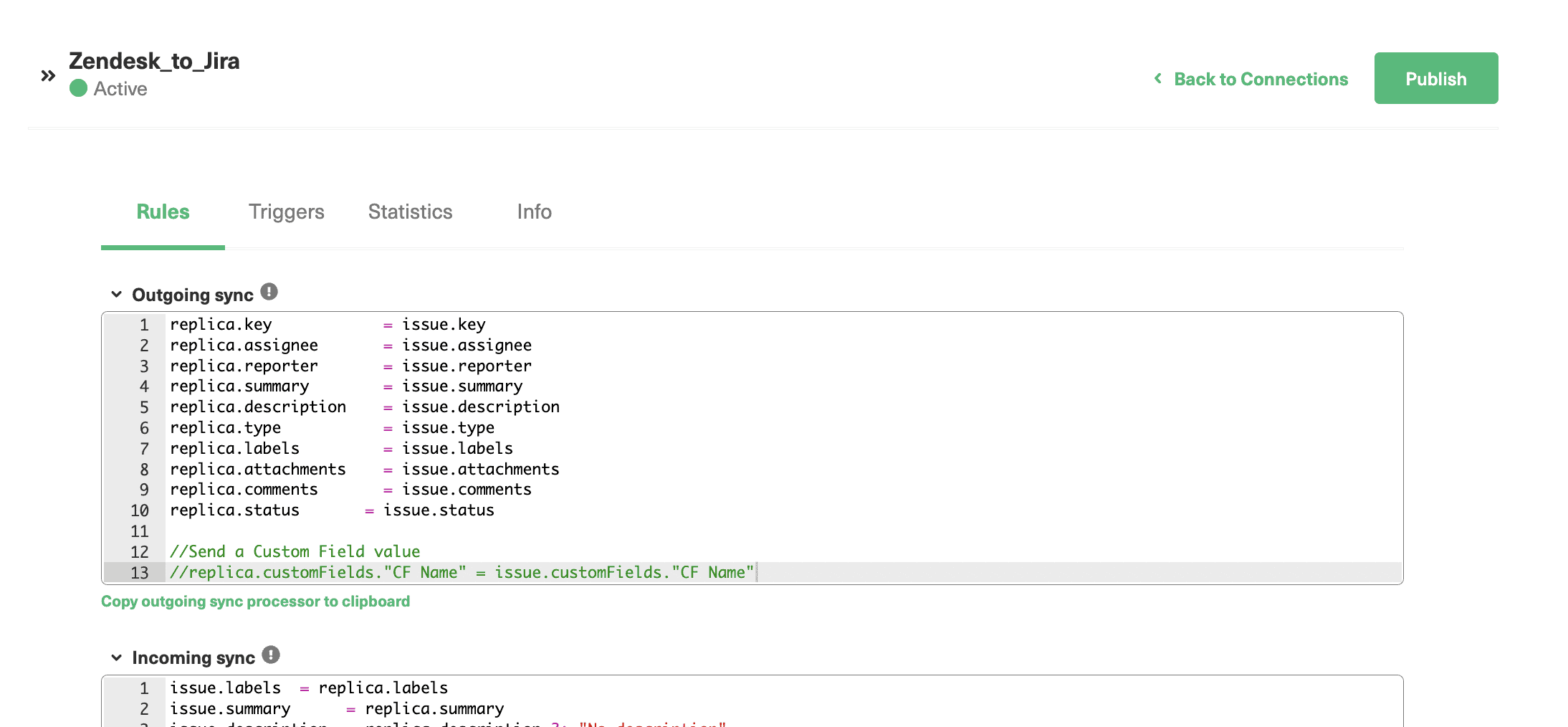Copy outgoing sync processor to clipboard
Viewport: 1568px width, 727px height.
pyautogui.click(x=256, y=602)
